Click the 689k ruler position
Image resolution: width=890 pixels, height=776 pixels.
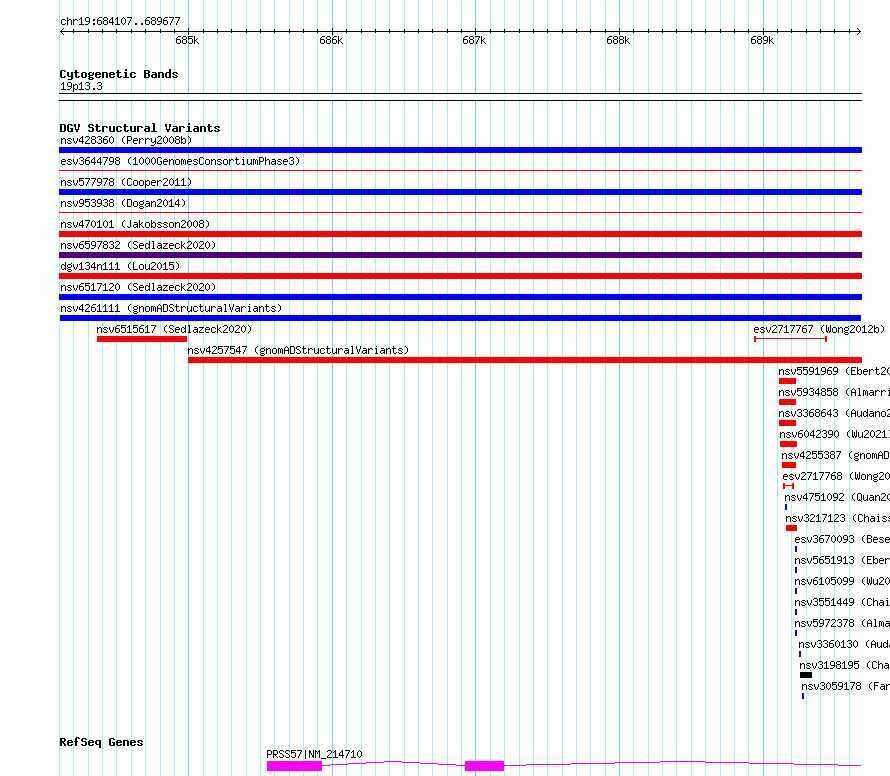coord(762,40)
